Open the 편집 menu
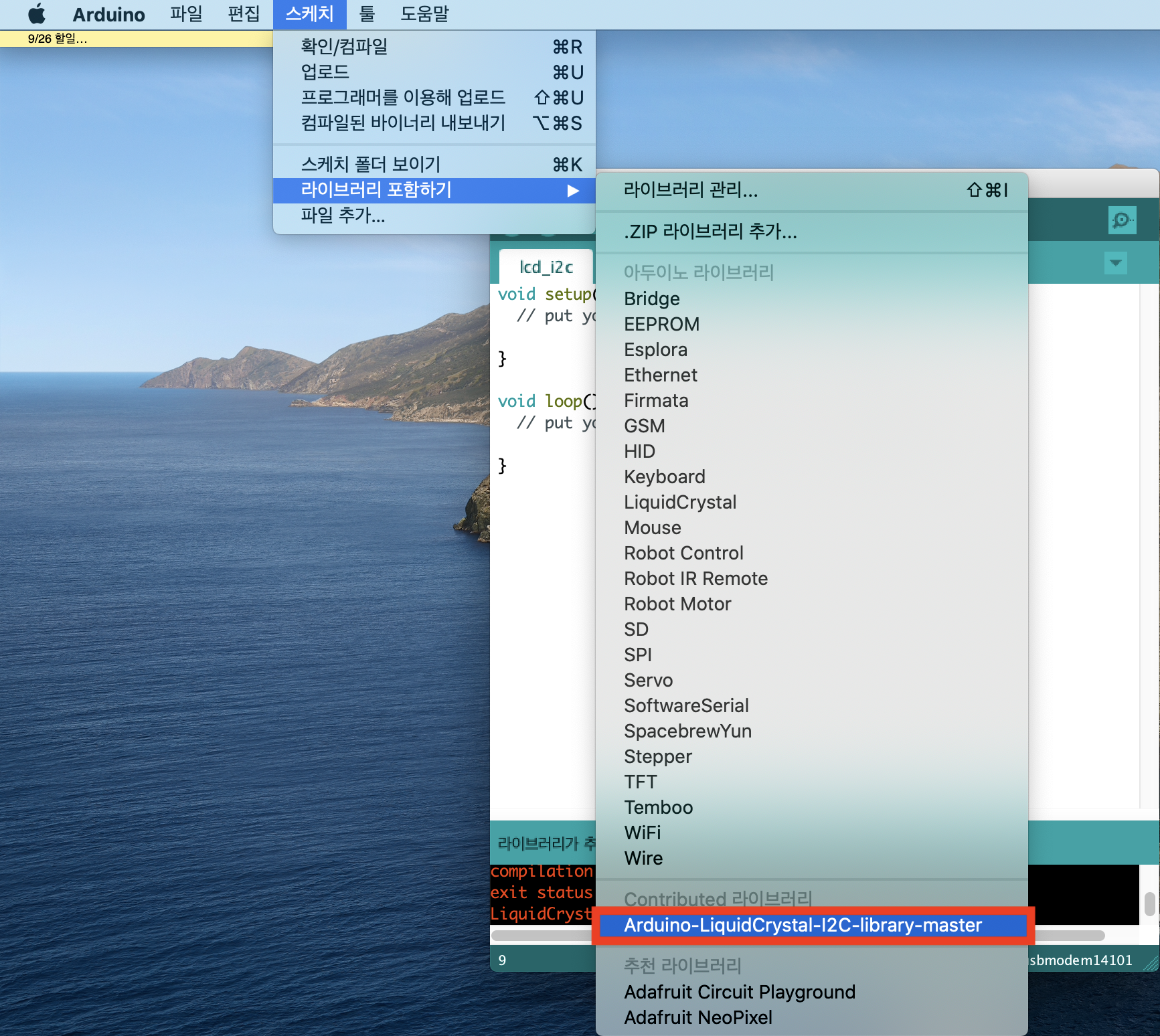This screenshot has width=1160, height=1036. click(x=244, y=14)
